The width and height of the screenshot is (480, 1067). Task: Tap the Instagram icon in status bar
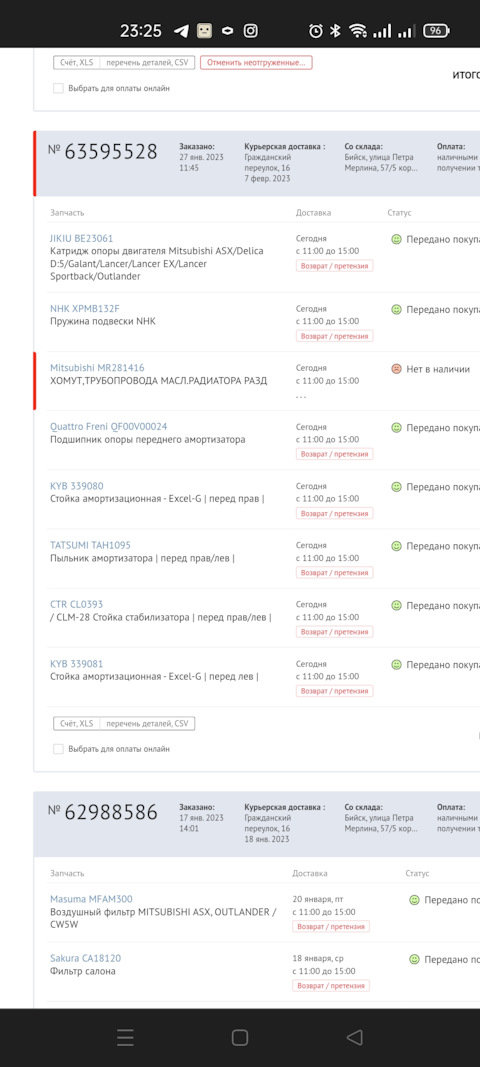point(251,31)
